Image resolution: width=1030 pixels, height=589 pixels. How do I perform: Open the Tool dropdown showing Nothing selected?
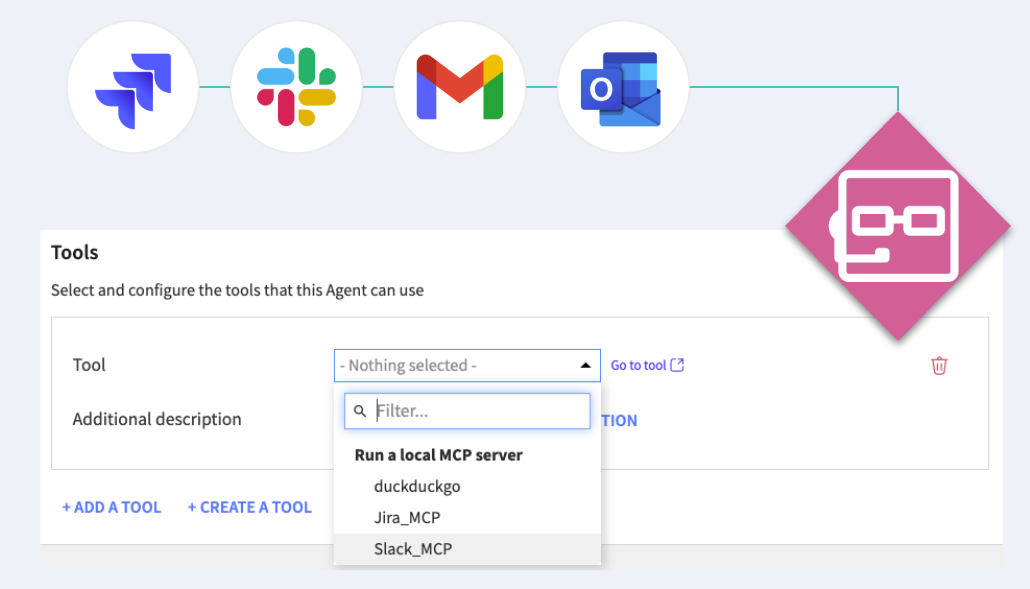[456, 366]
